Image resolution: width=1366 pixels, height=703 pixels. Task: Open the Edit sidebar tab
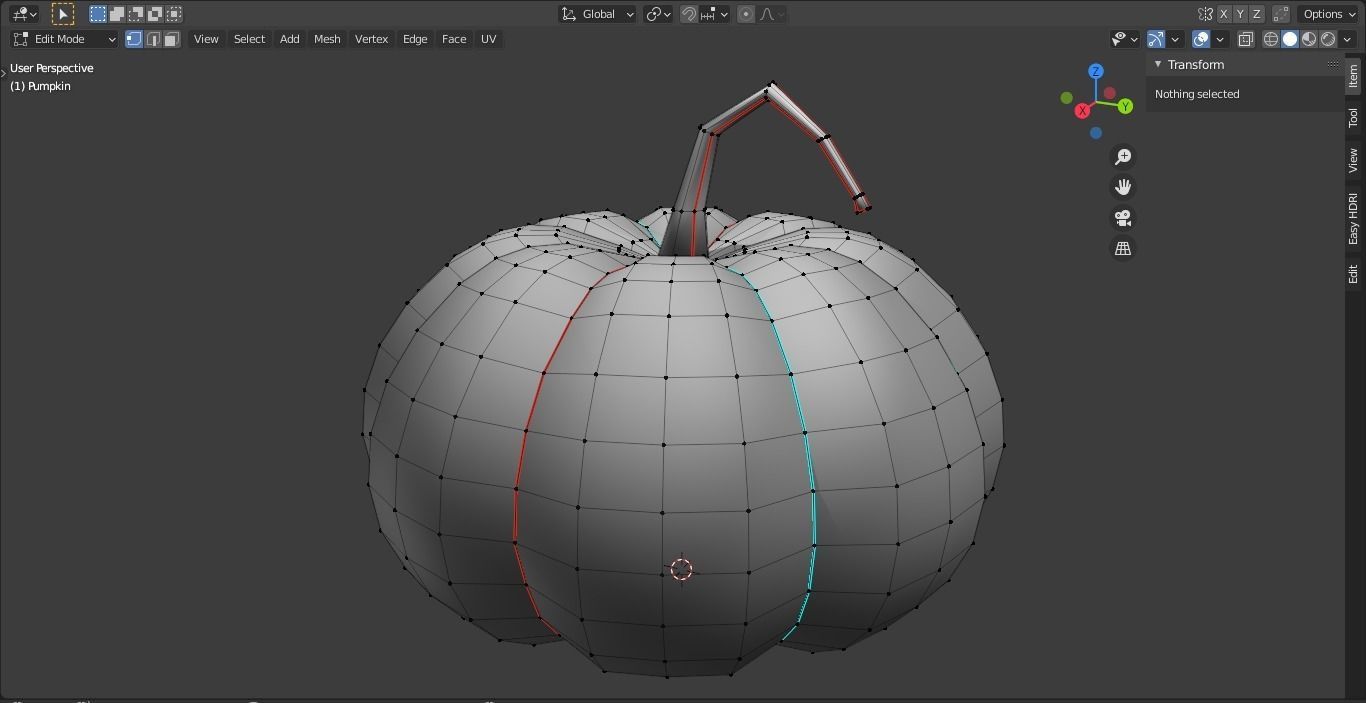point(1353,273)
